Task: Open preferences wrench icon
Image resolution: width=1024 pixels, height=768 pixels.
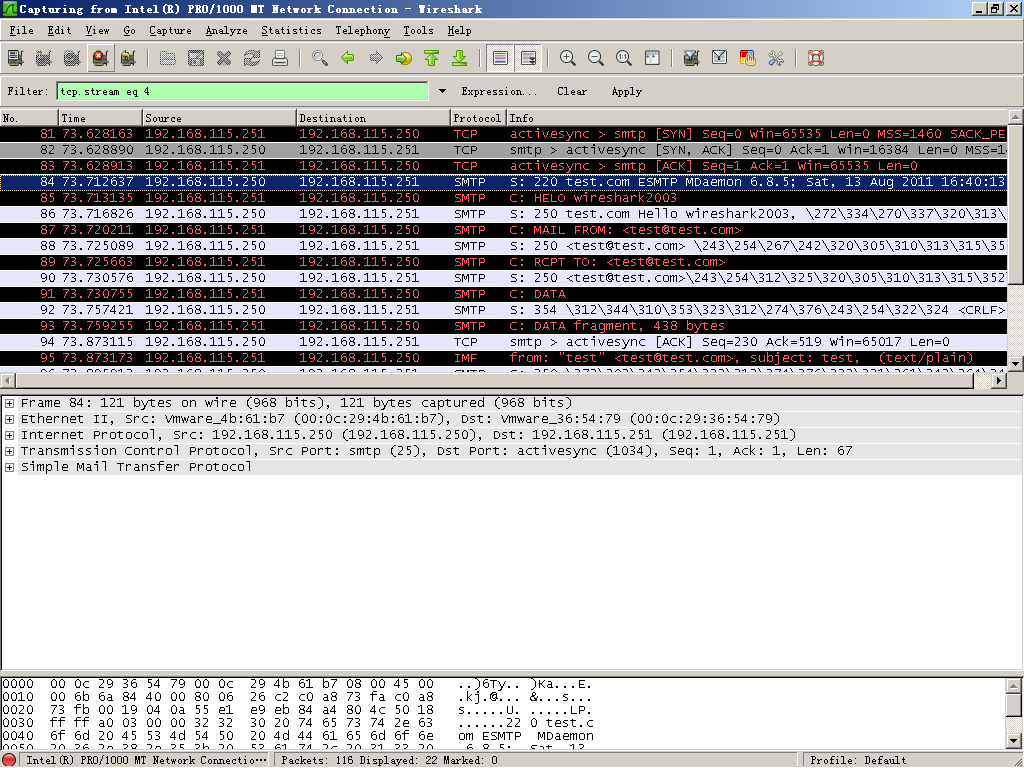Action: pos(776,58)
